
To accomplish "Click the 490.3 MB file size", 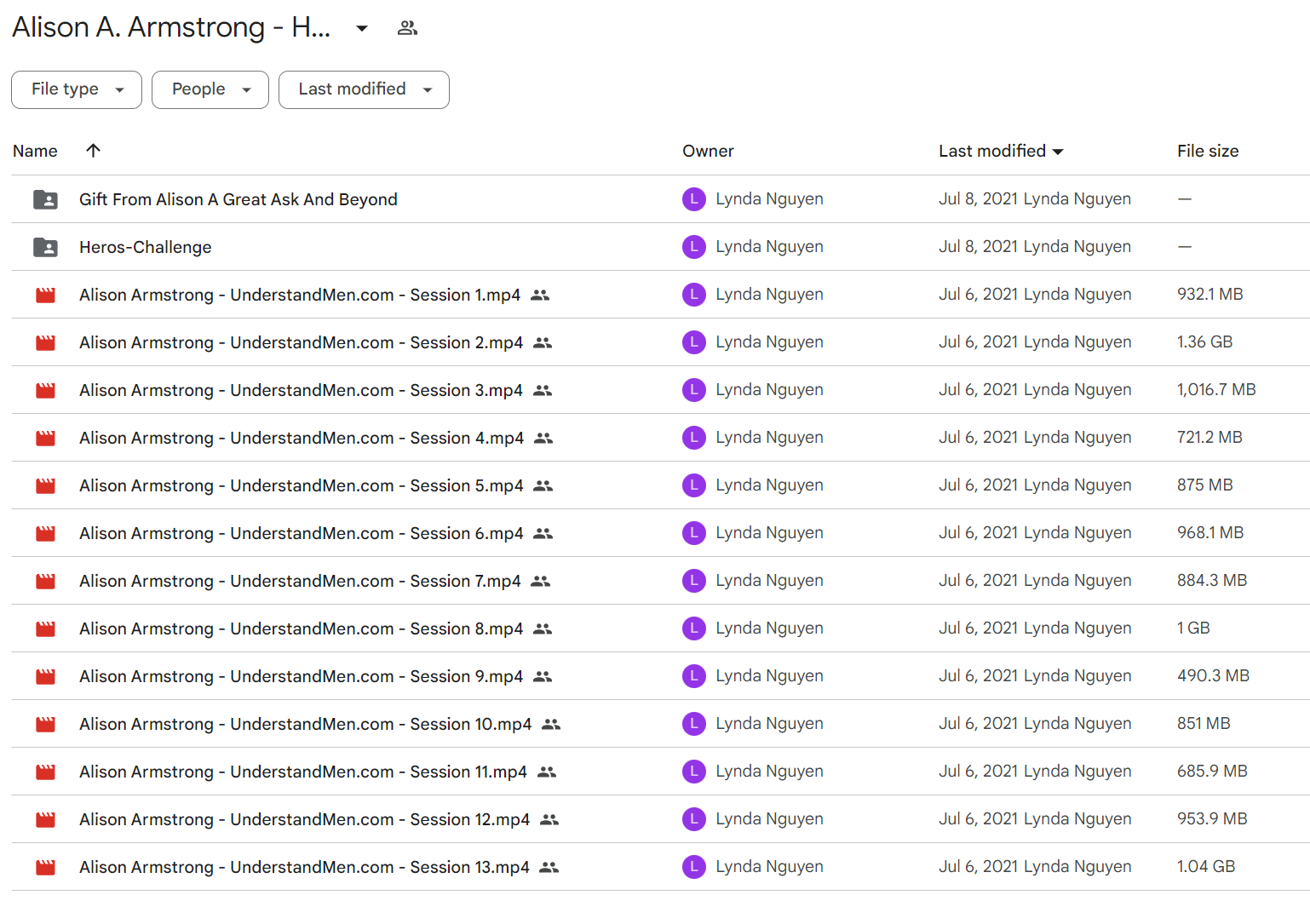I will point(1213,676).
